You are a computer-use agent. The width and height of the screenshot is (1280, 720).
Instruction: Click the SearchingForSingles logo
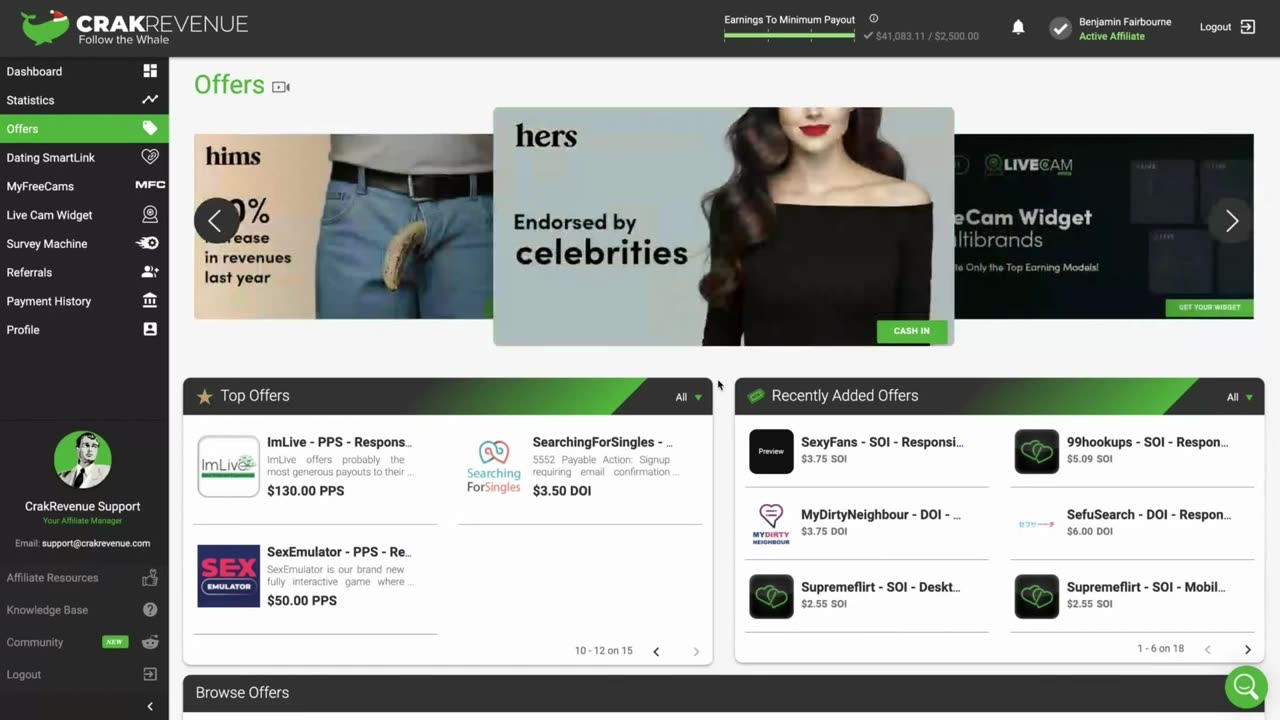tap(494, 466)
